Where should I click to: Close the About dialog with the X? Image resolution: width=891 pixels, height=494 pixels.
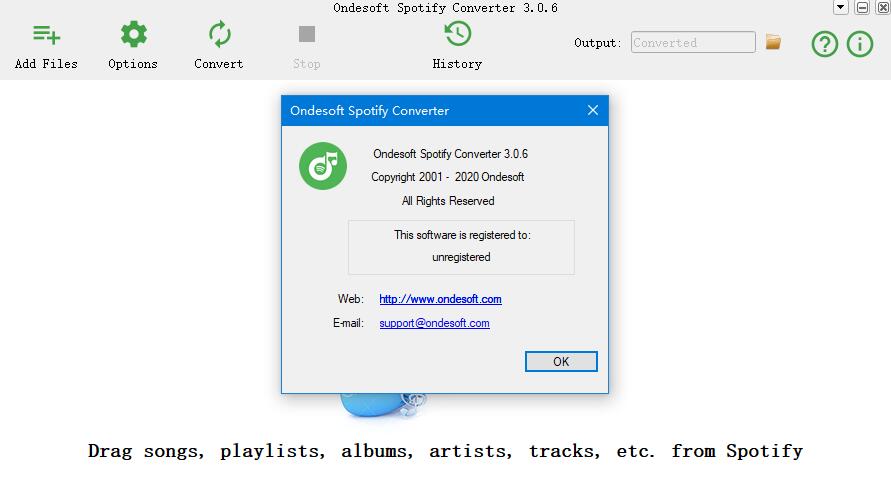[x=593, y=110]
